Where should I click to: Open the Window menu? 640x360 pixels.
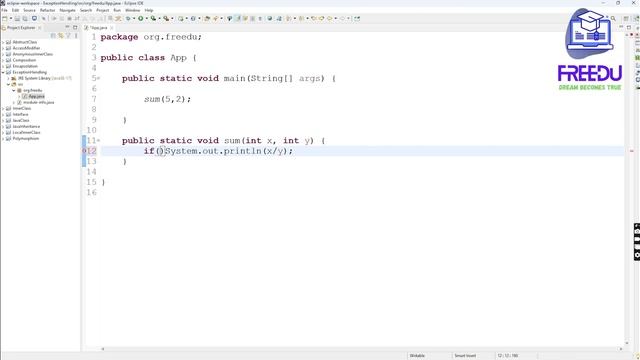(132, 10)
